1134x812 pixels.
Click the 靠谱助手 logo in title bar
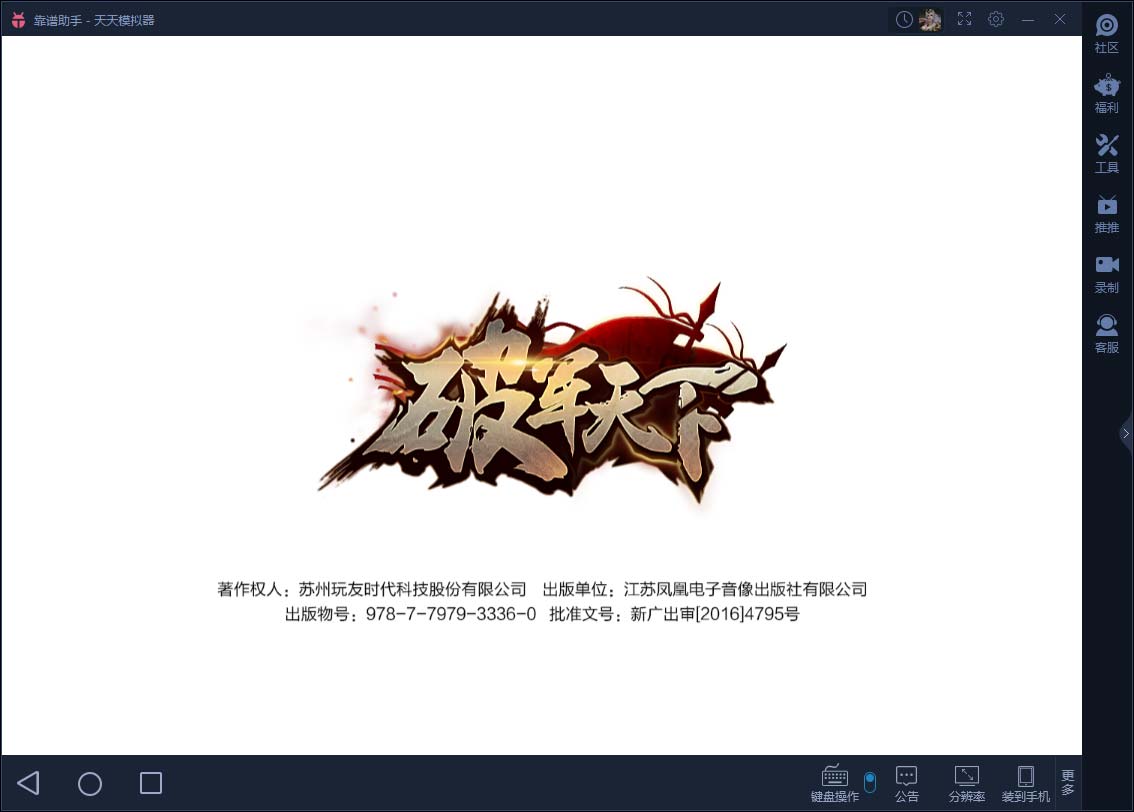(x=19, y=20)
